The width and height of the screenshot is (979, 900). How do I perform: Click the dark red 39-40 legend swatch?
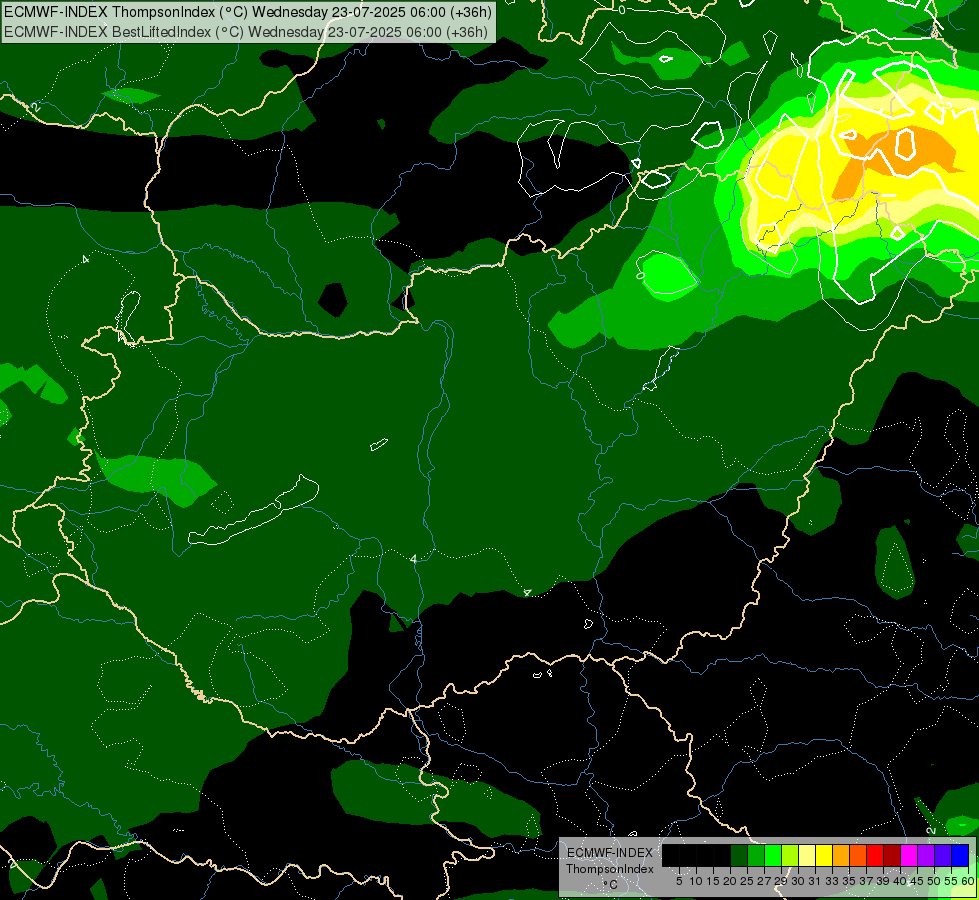coord(892,855)
